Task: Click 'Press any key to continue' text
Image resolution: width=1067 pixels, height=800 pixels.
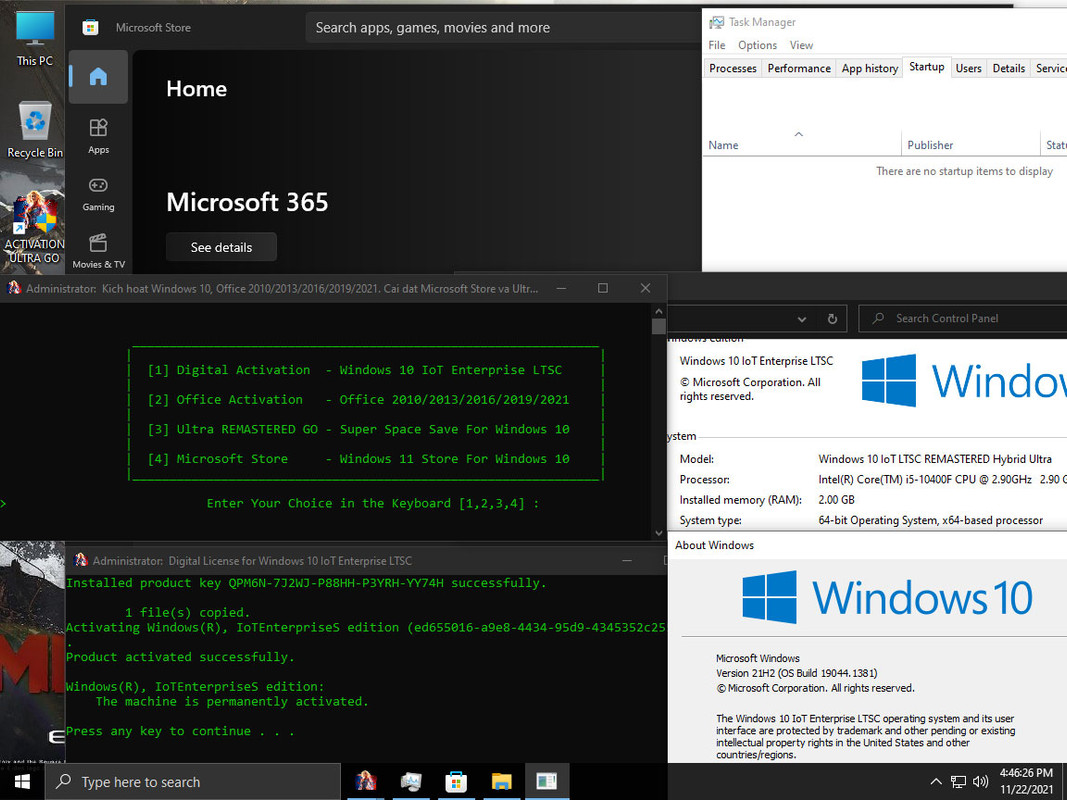Action: 180,731
